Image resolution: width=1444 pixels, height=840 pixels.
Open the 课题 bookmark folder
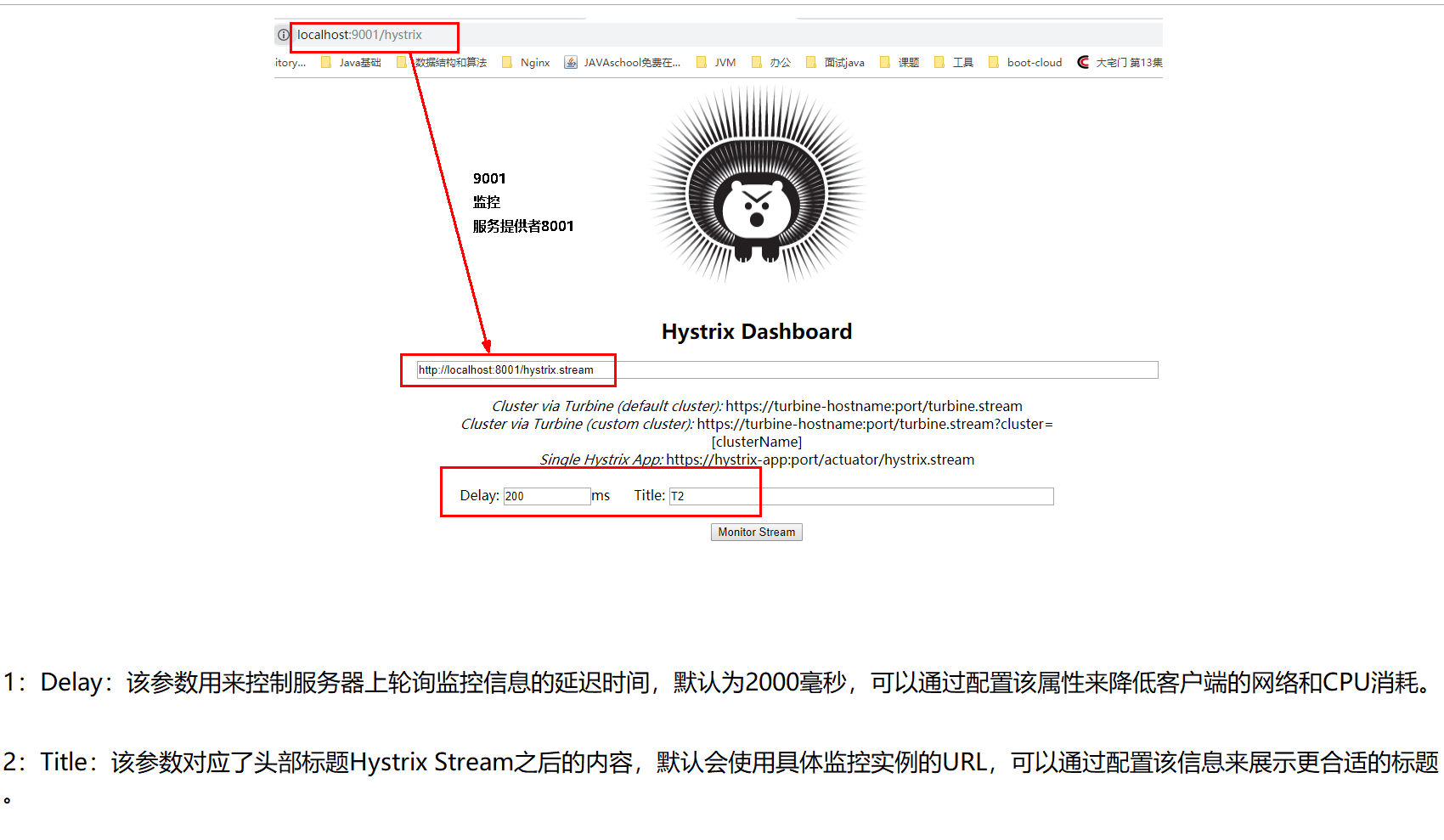(x=900, y=63)
